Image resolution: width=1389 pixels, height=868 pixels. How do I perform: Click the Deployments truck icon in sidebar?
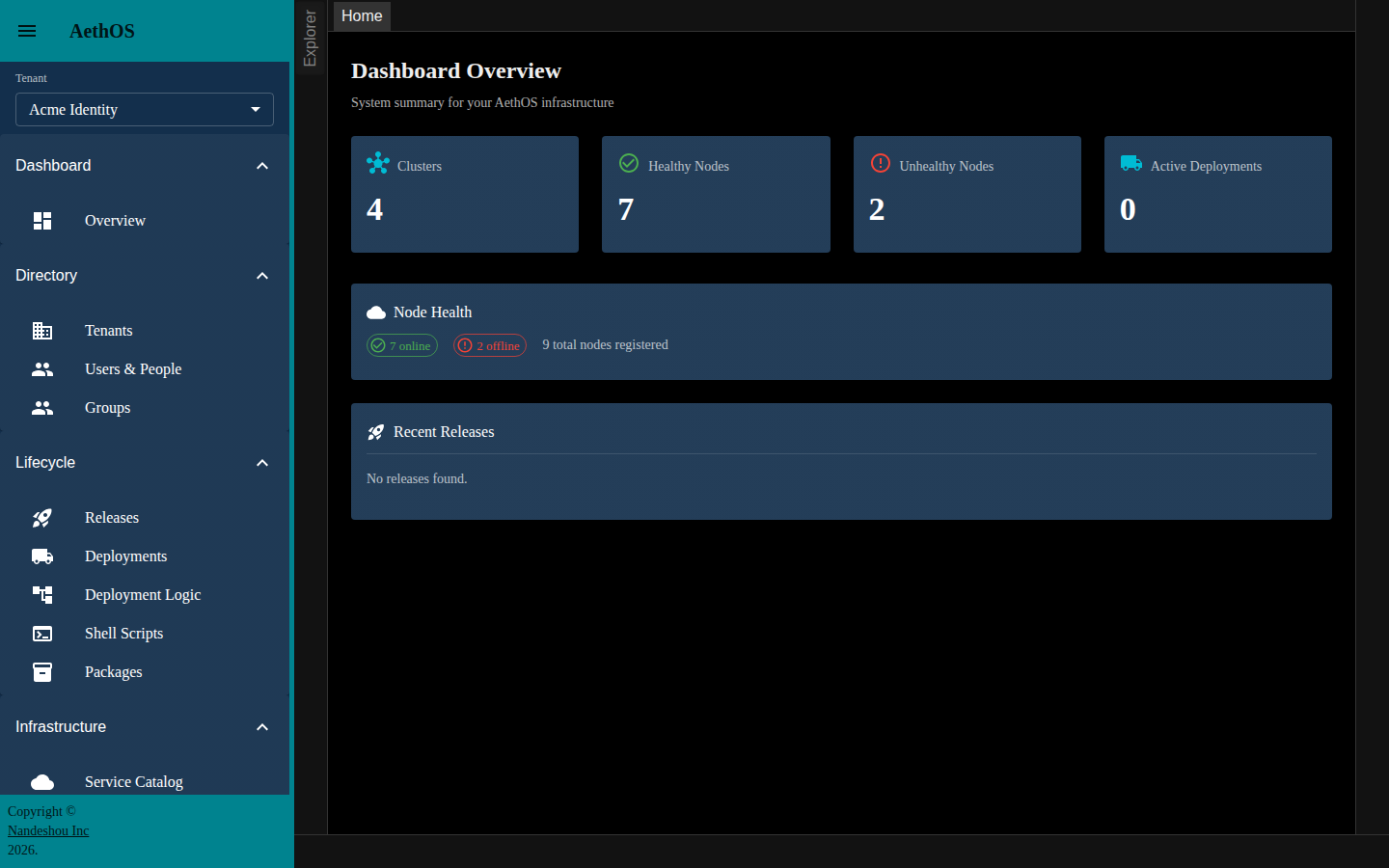[x=42, y=556]
